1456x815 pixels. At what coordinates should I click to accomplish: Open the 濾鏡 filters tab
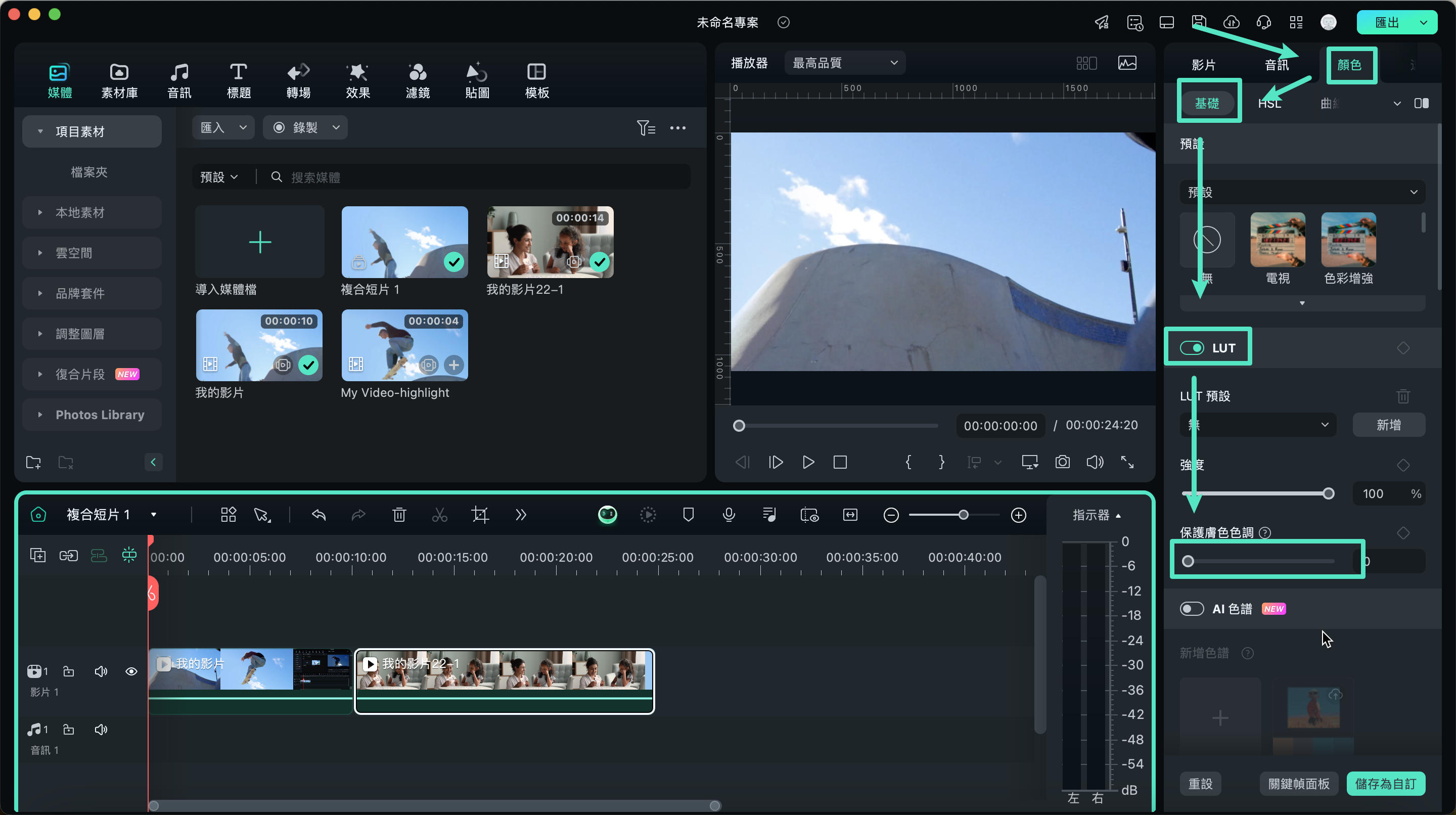coord(418,81)
